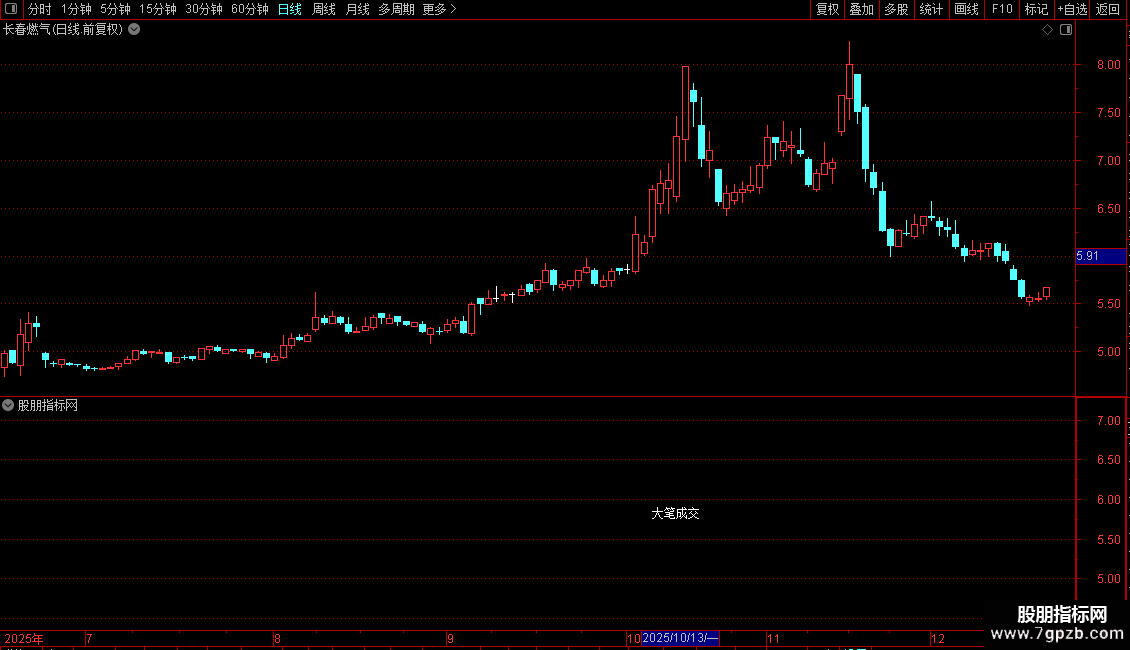Add stock via +自选 button
This screenshot has width=1130, height=650.
click(1072, 9)
